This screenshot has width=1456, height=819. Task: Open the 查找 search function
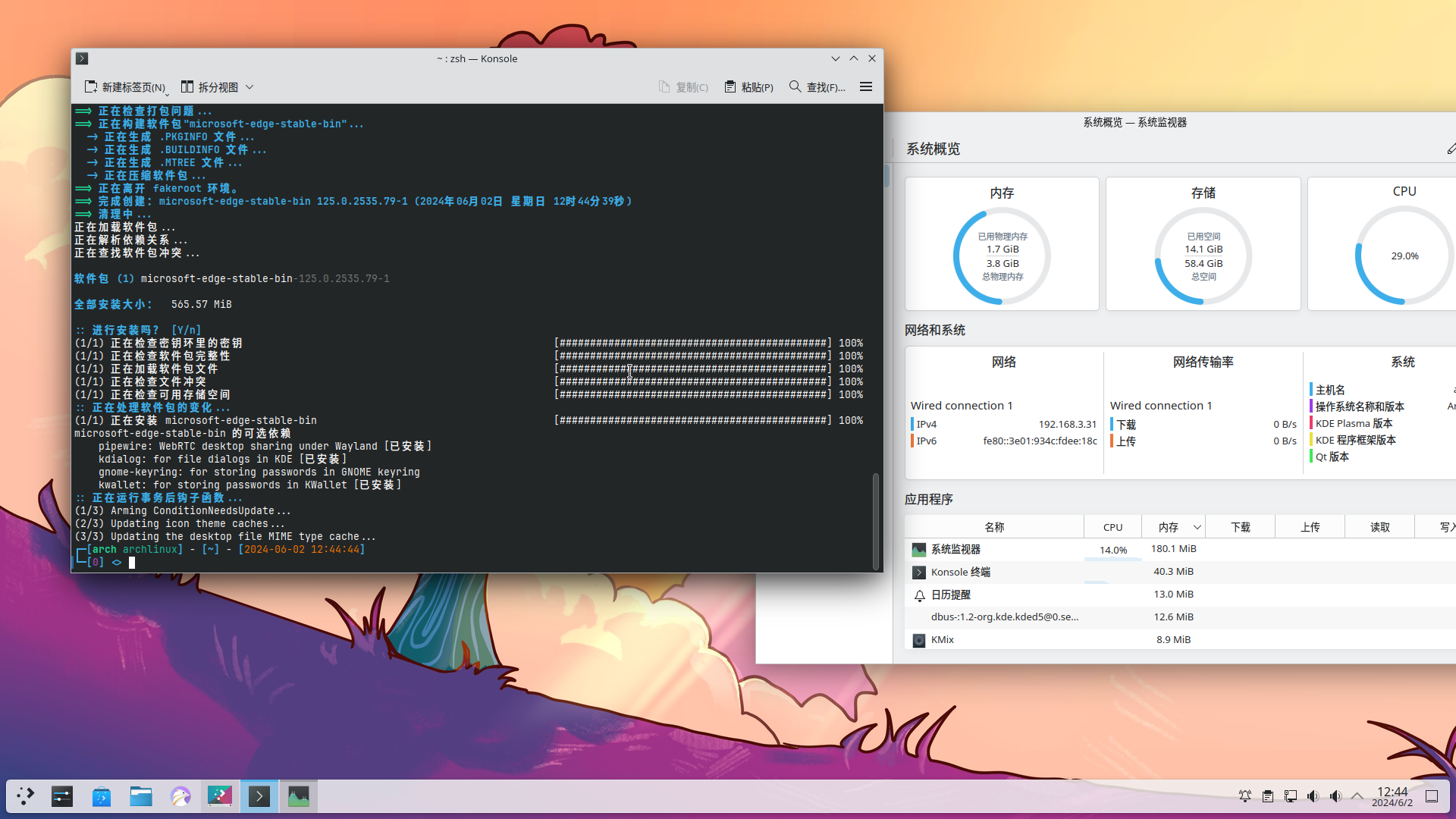tap(817, 87)
